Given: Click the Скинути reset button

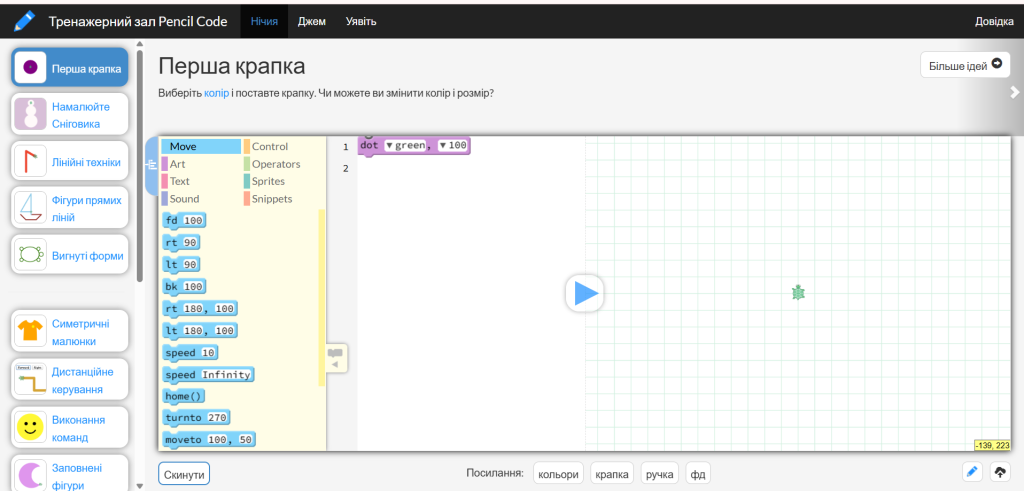Looking at the screenshot, I should tap(184, 474).
